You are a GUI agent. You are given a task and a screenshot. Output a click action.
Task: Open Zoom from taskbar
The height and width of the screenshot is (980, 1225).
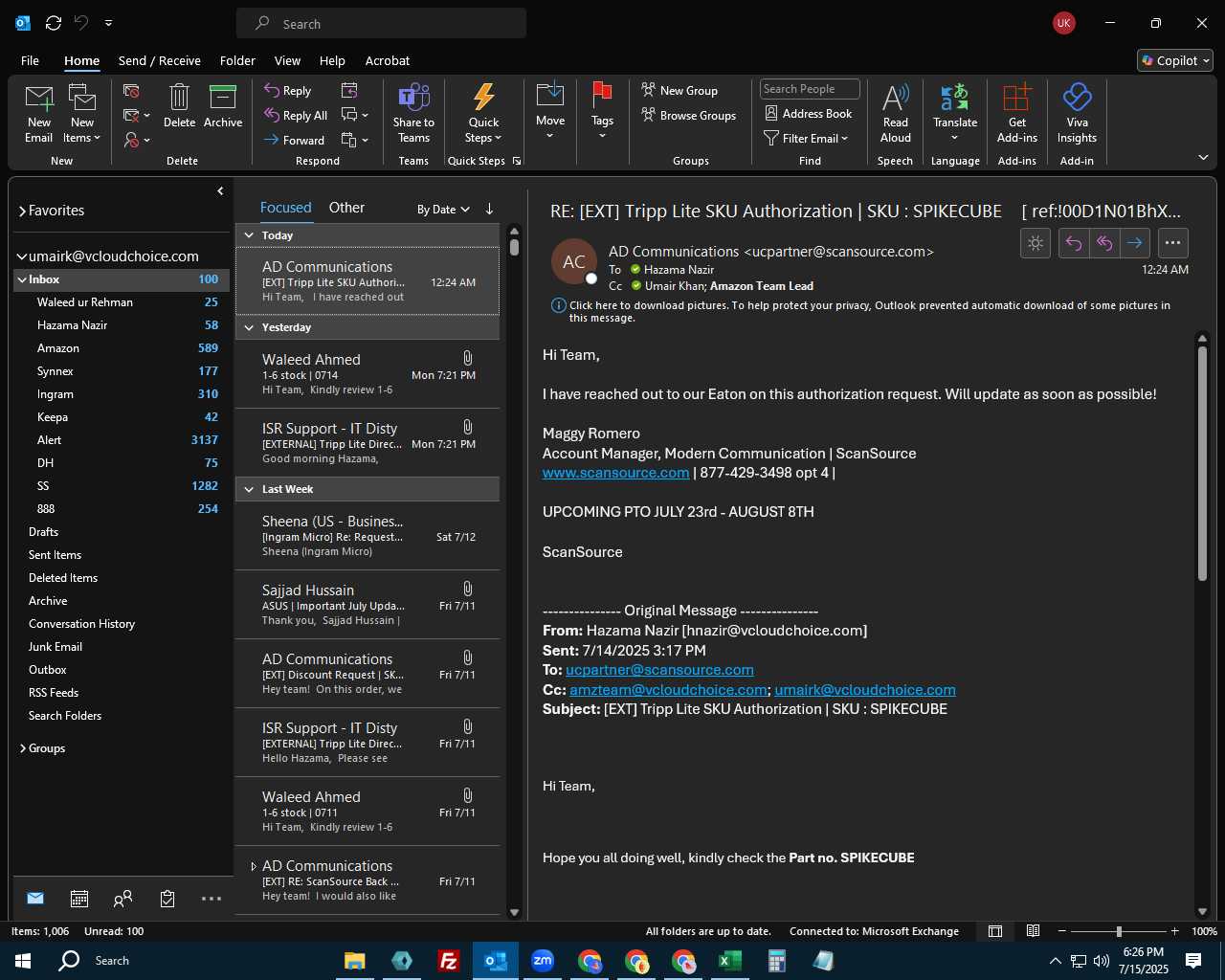(x=543, y=961)
